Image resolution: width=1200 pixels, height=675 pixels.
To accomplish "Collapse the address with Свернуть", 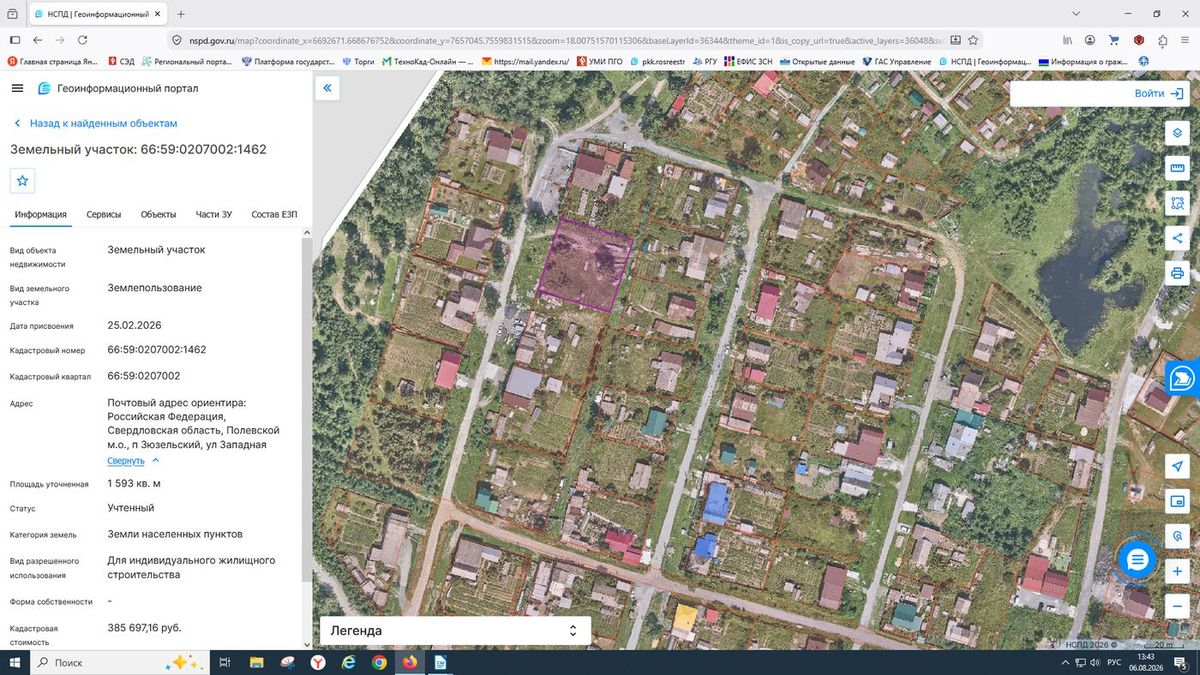I will [126, 461].
